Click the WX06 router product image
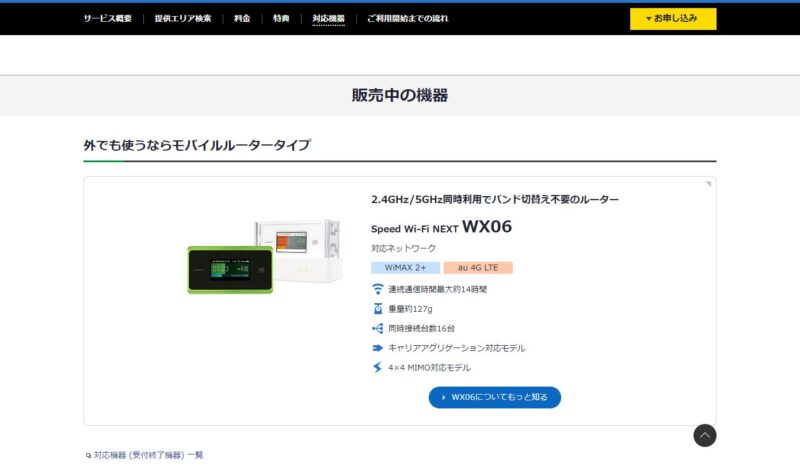The height and width of the screenshot is (470, 800). tap(264, 256)
